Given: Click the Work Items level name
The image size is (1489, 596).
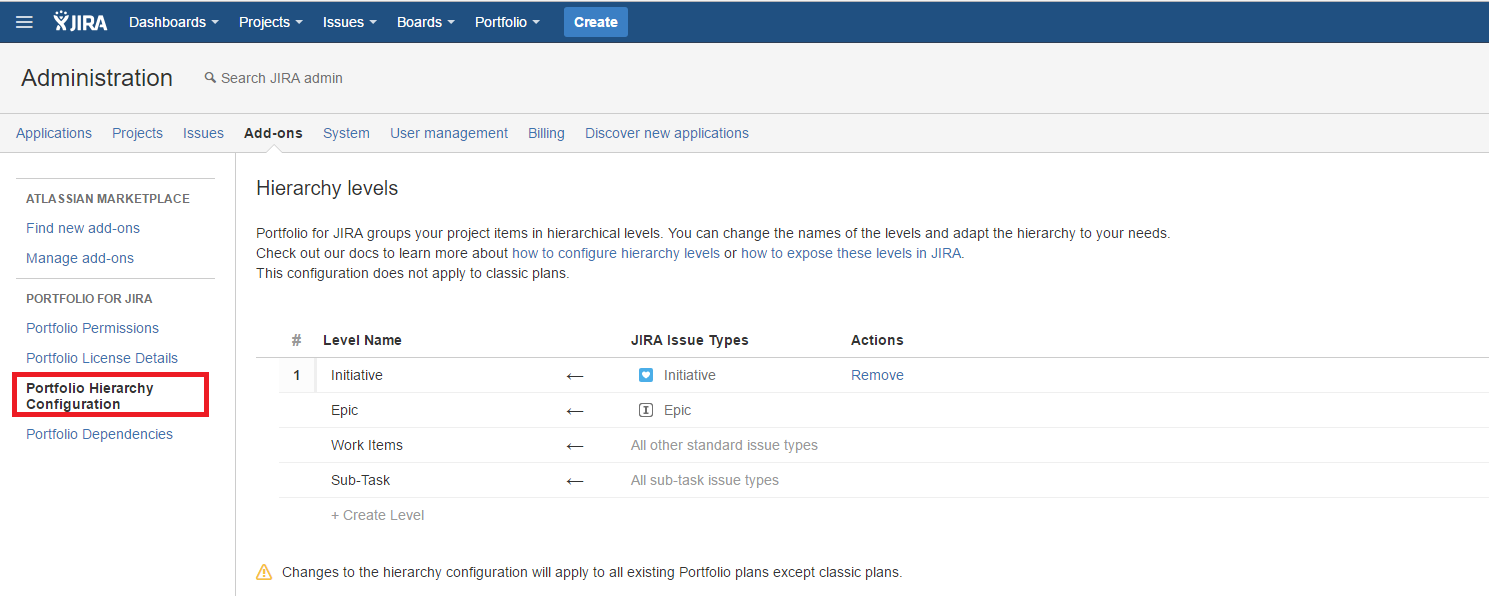Looking at the screenshot, I should (x=367, y=445).
